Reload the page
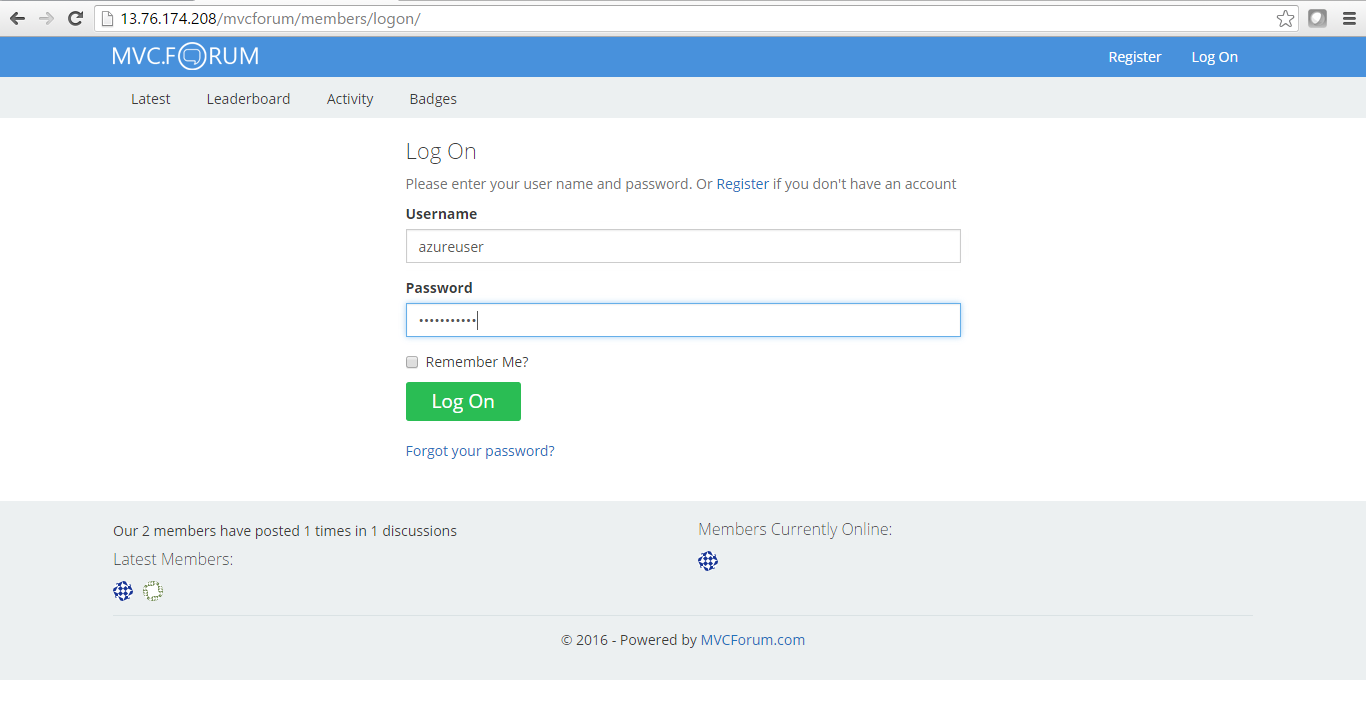The height and width of the screenshot is (701, 1366). (x=75, y=17)
